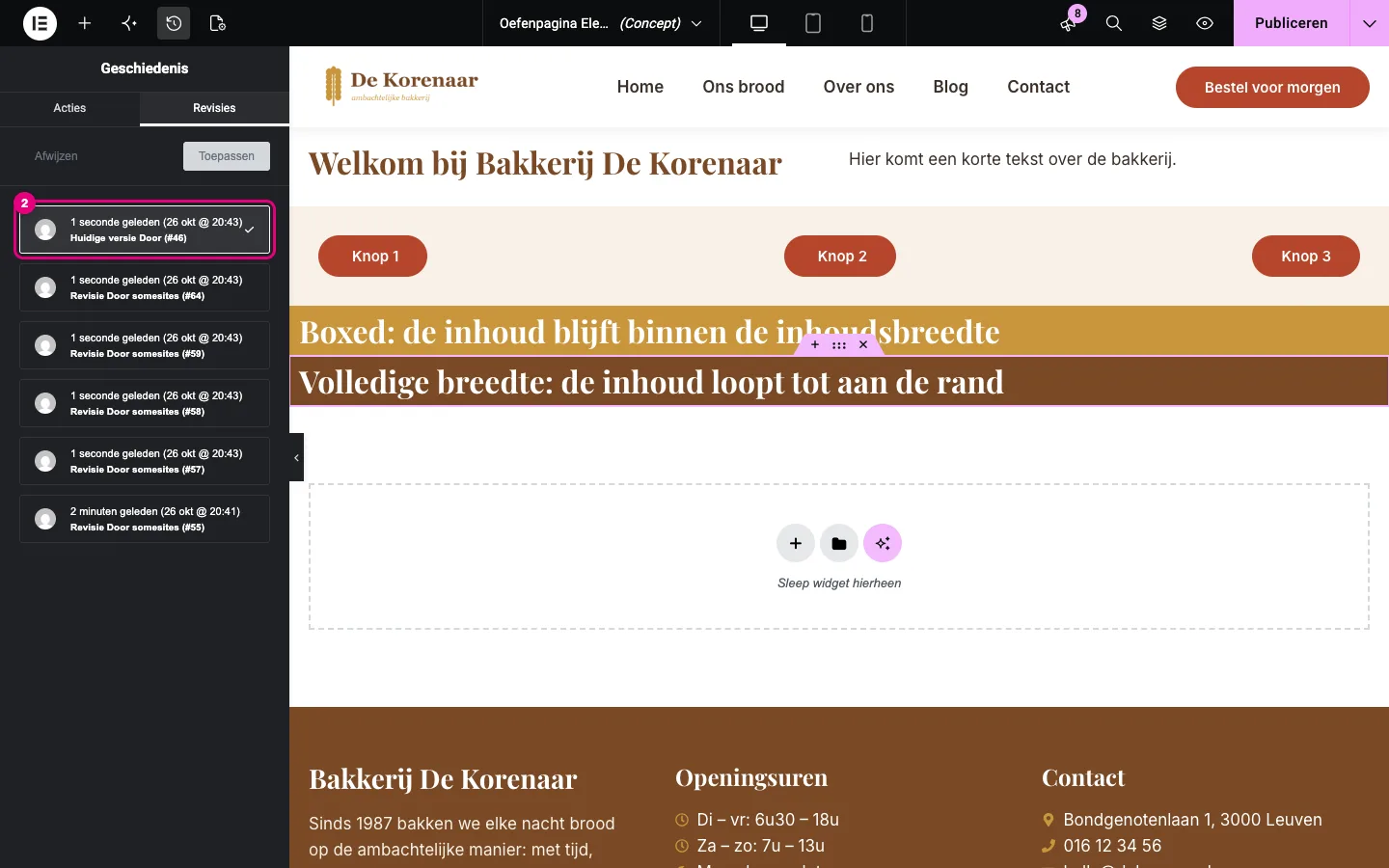Click the add element plus icon in top bar
Screen dimensions: 1389x868
coord(85,23)
